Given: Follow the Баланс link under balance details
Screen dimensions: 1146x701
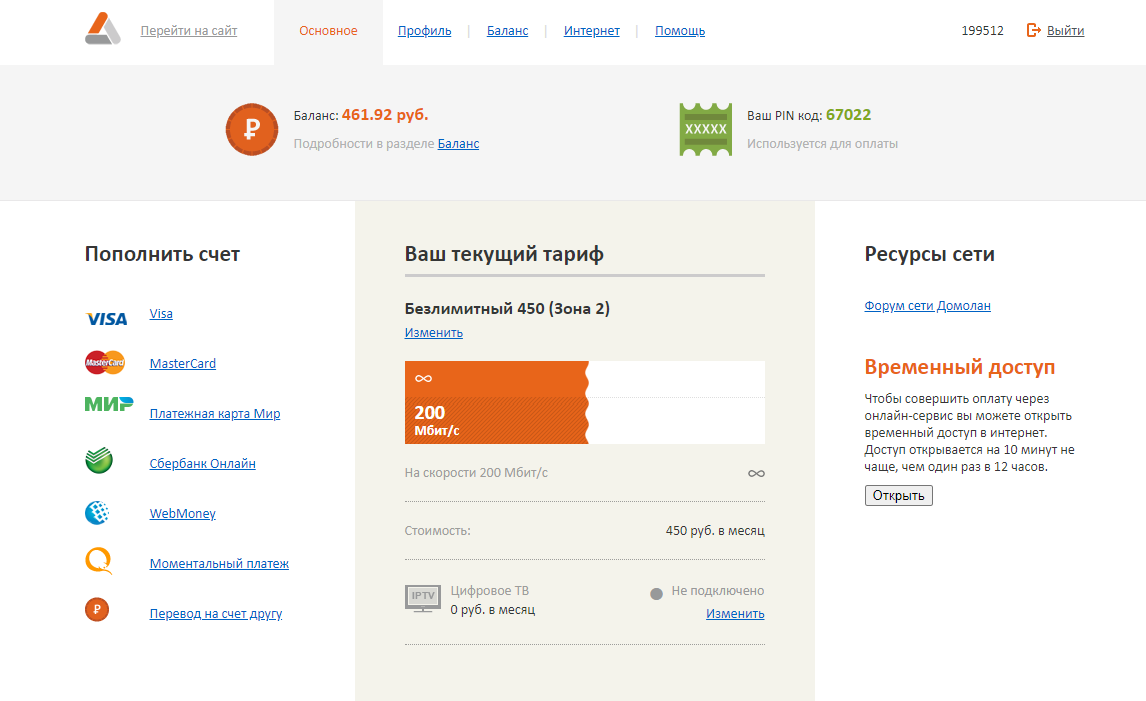Looking at the screenshot, I should point(458,144).
